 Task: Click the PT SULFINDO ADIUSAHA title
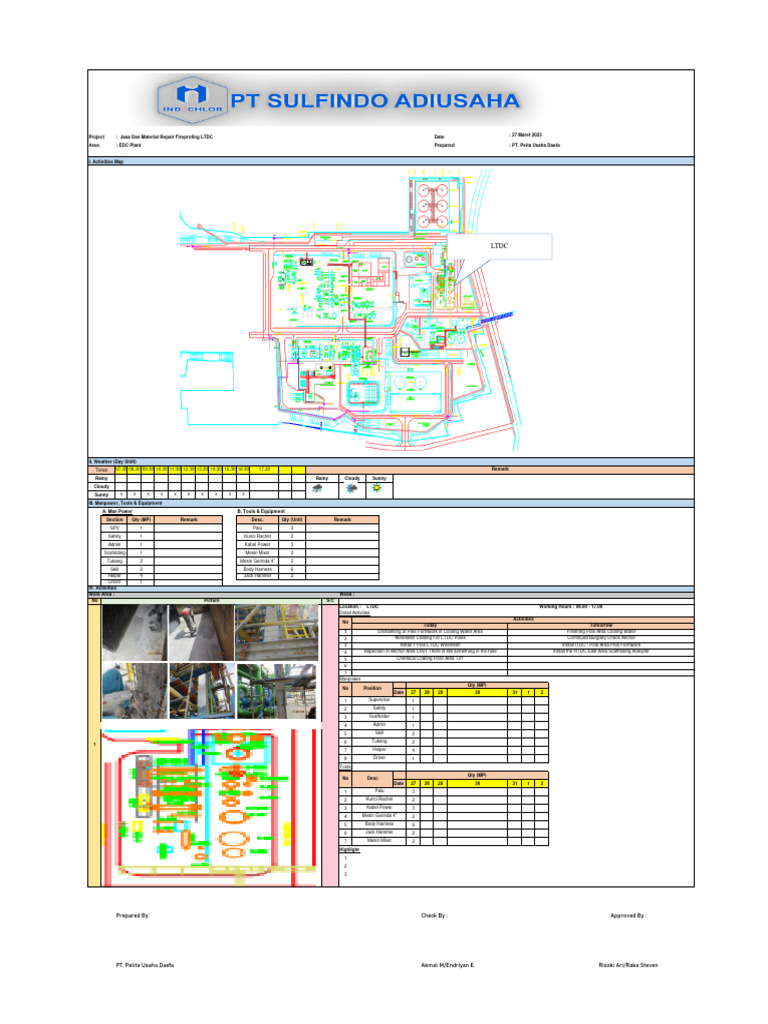376,101
